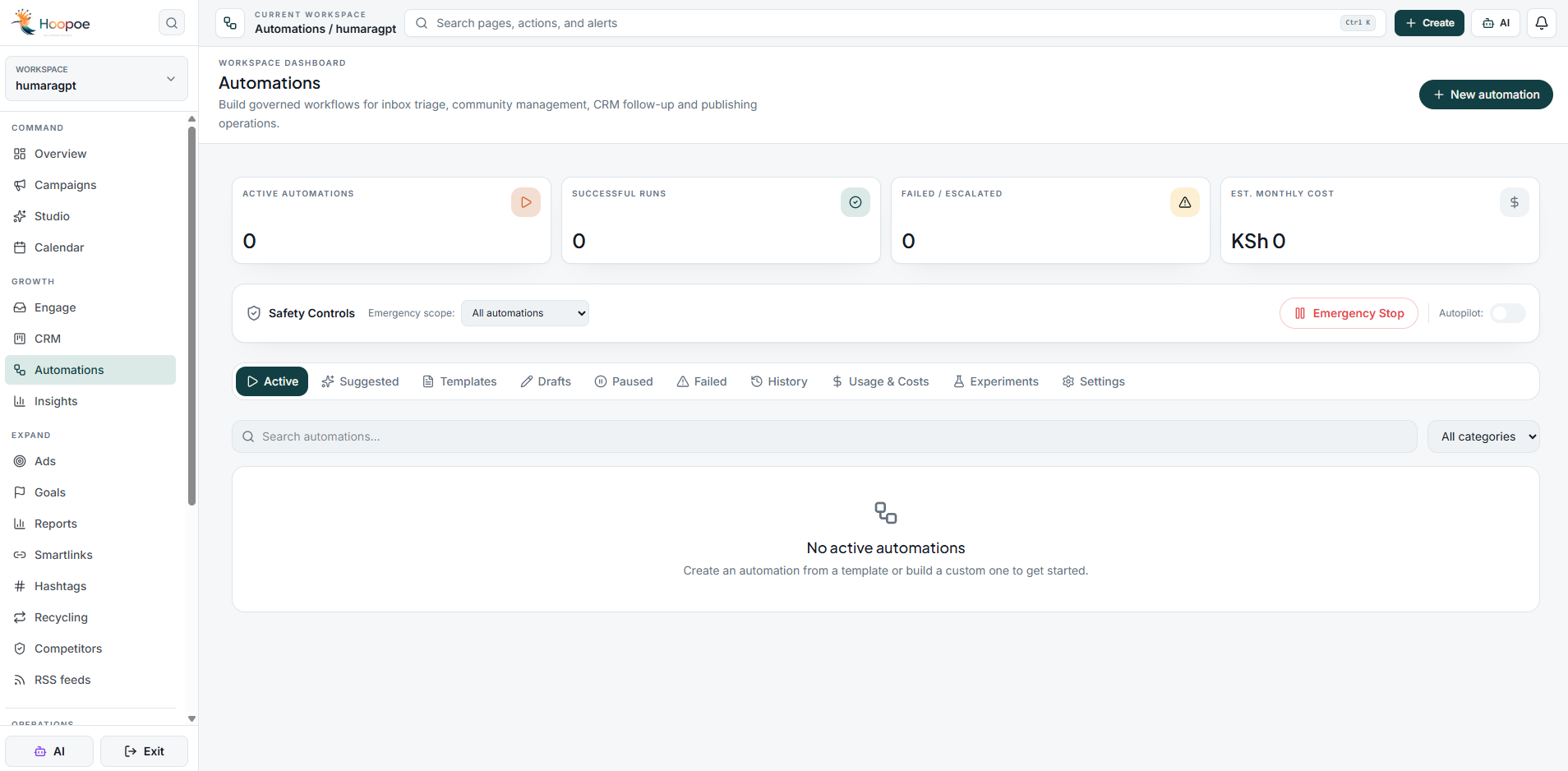This screenshot has width=1568, height=771.
Task: Switch to Suggested tab
Action: click(360, 381)
